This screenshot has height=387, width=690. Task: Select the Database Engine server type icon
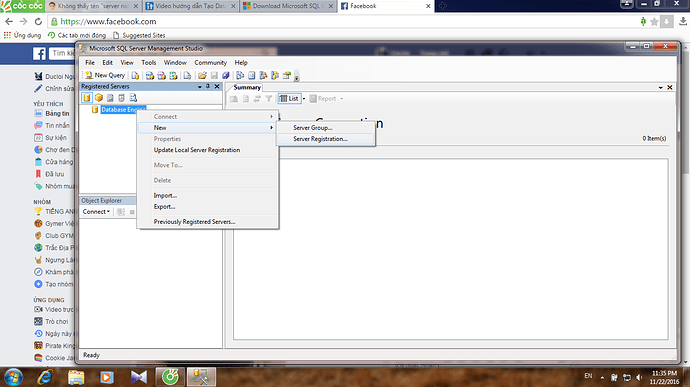87,98
